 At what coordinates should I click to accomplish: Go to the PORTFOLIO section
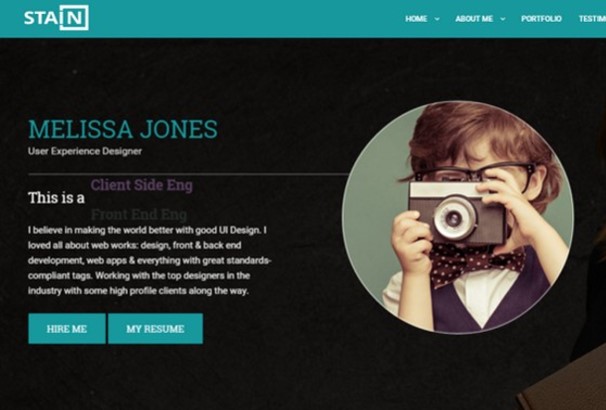pos(541,19)
